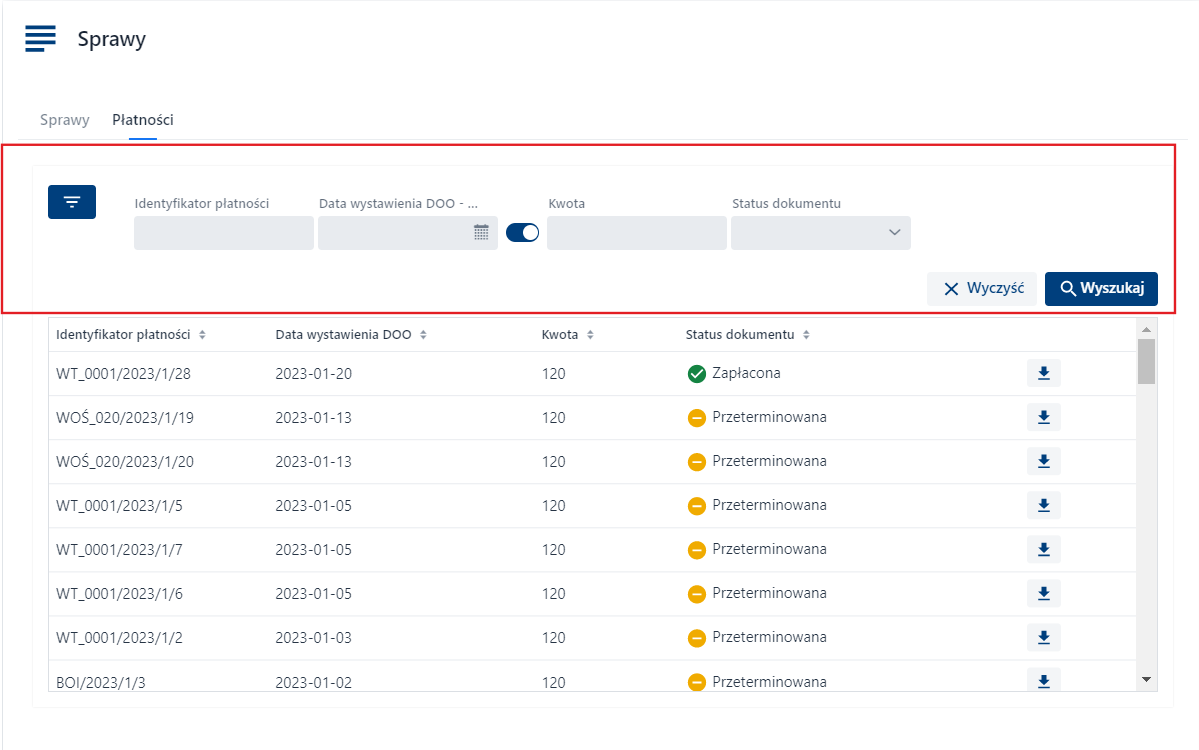Screen dimensions: 1199x750
Task: Download document for WT_0001/2023/1/5
Action: point(1043,505)
